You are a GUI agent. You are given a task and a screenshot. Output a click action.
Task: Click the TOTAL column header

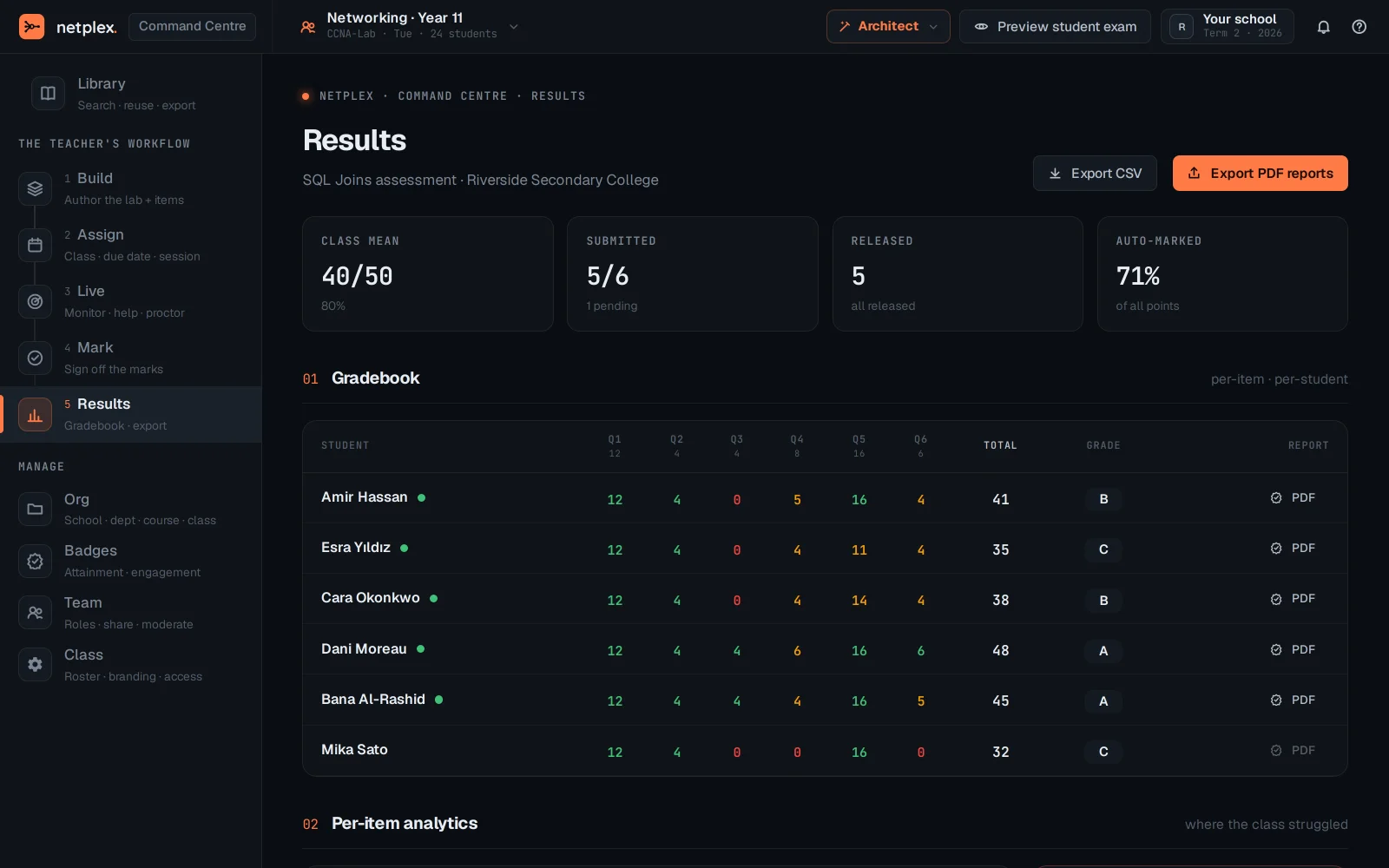(x=1000, y=445)
